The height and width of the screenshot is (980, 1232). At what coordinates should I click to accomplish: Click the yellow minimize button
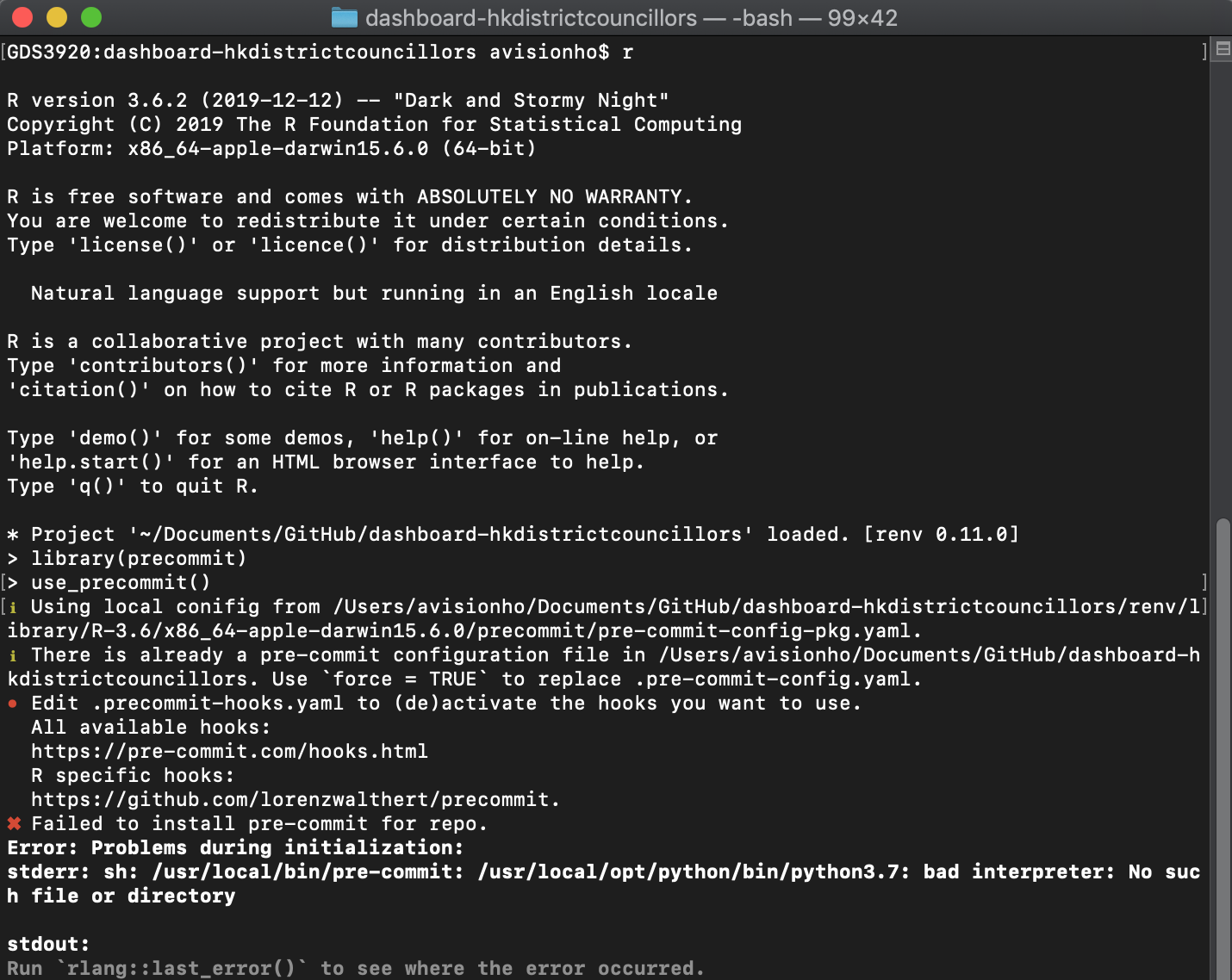coord(55,16)
